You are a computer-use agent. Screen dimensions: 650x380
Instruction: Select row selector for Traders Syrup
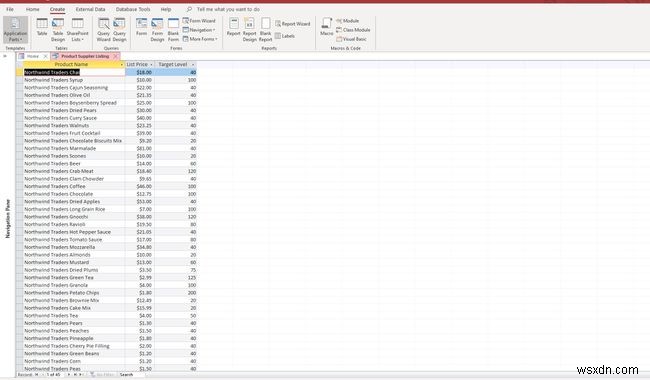(19, 80)
